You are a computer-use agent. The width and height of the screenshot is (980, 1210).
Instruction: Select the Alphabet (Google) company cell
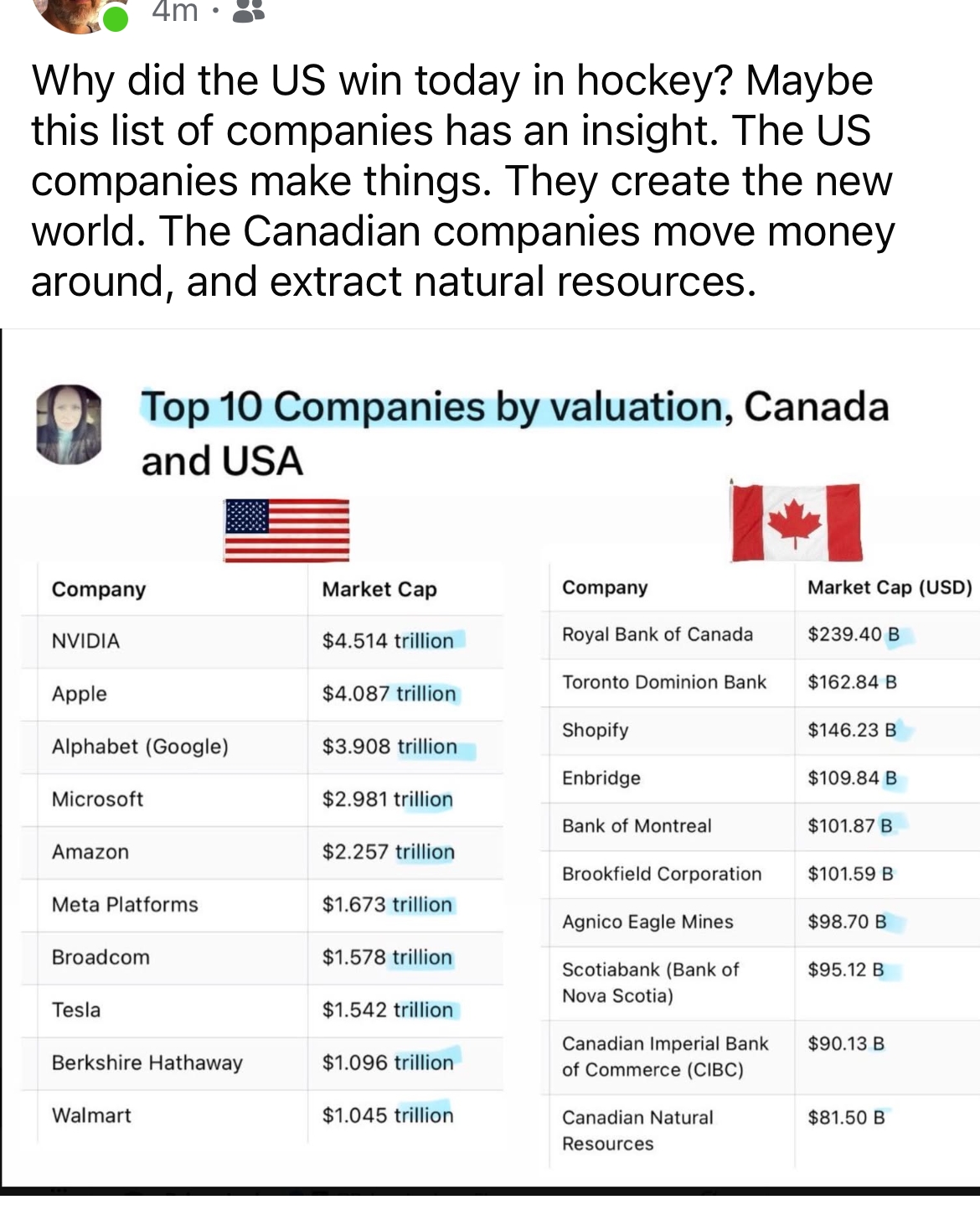pos(140,747)
